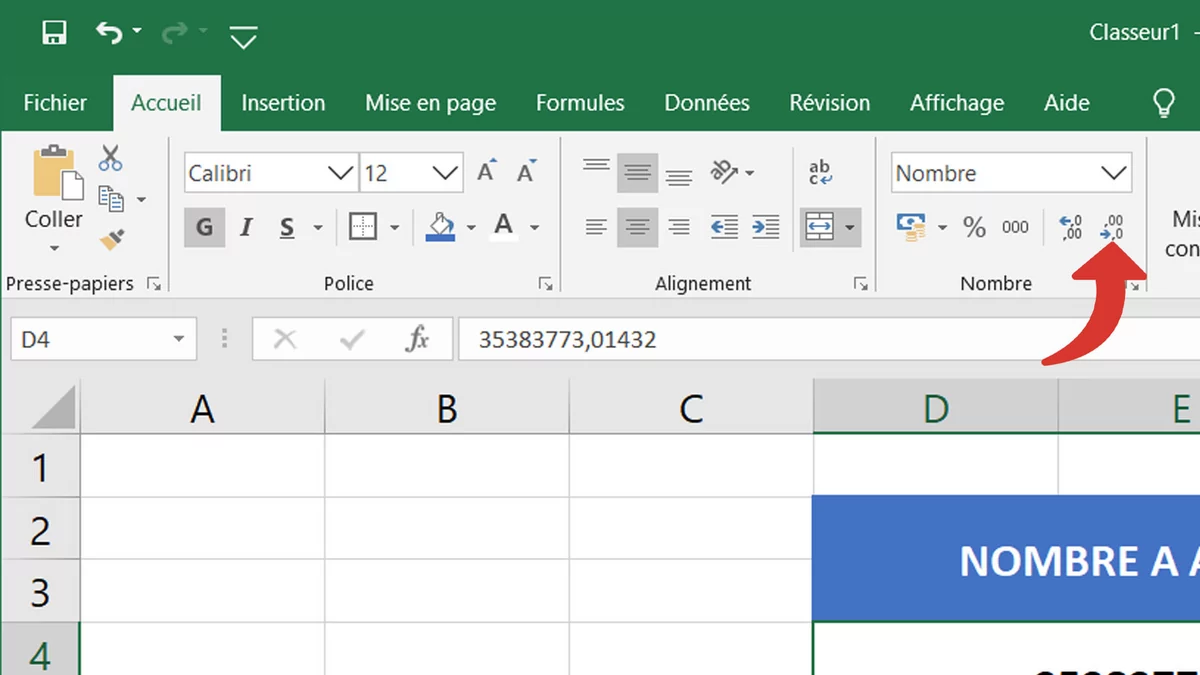The width and height of the screenshot is (1200, 675).
Task: Switch to the Accueil tab
Action: tap(166, 103)
